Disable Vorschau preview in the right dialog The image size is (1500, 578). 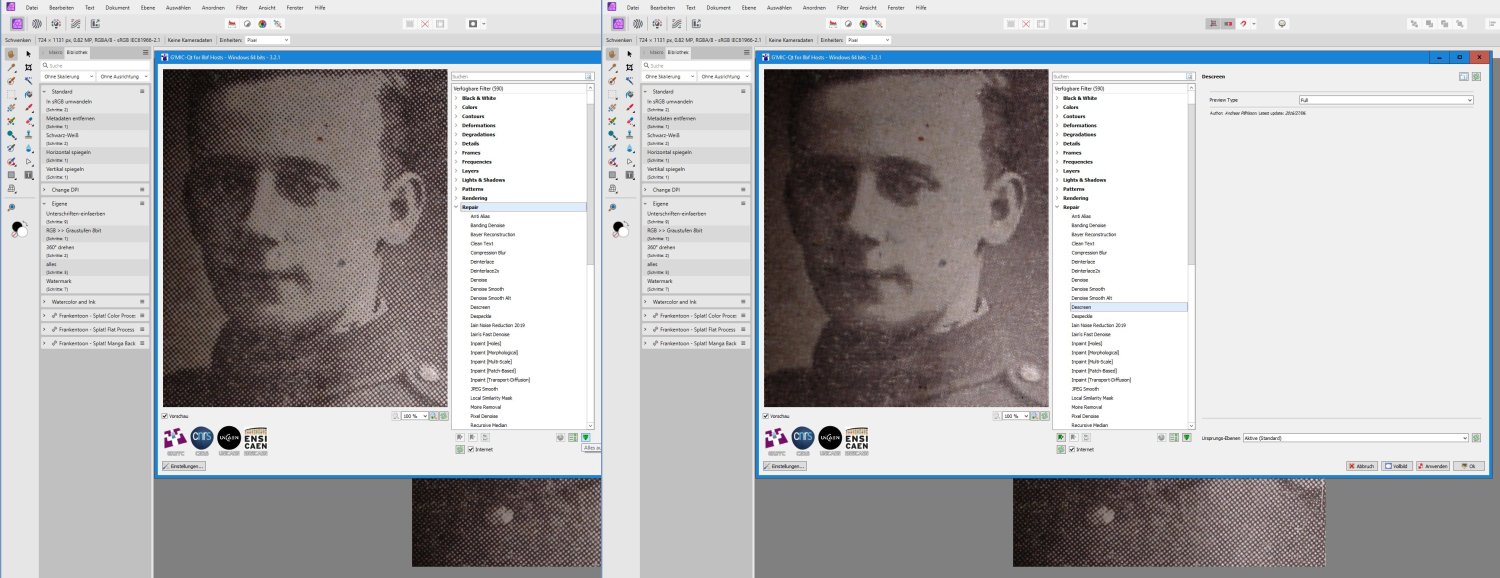(x=767, y=415)
